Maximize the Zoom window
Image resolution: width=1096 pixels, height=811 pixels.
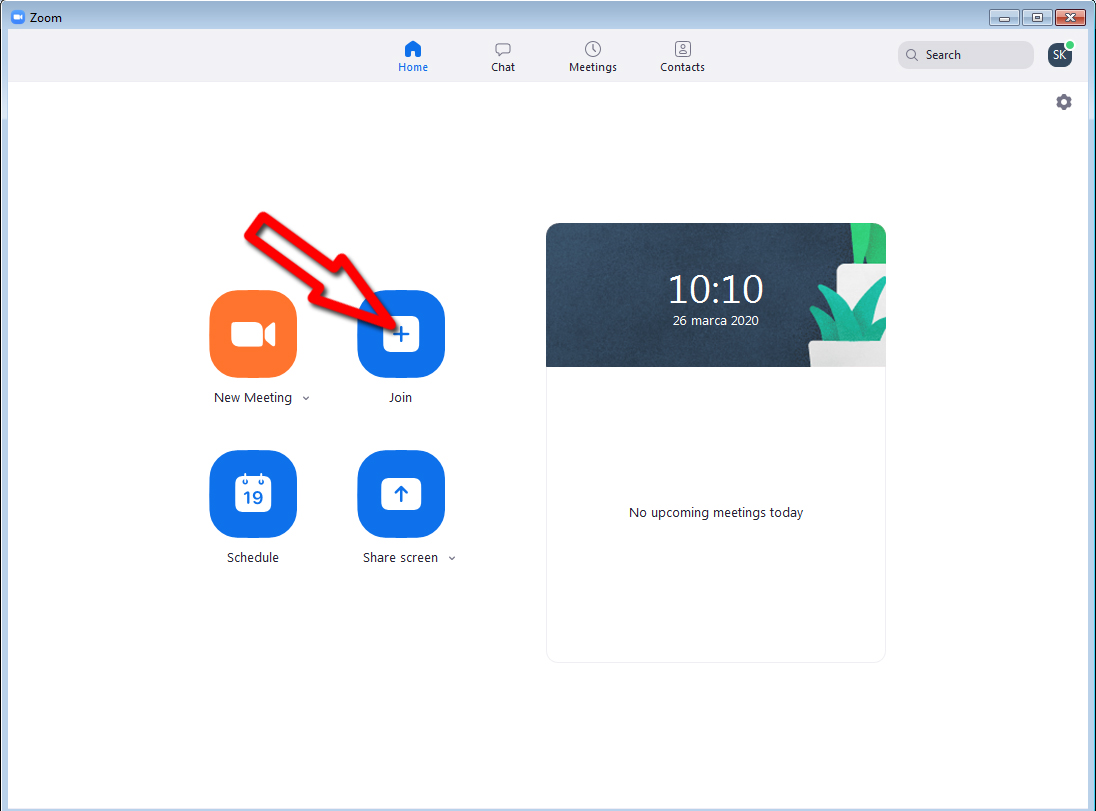click(1037, 17)
